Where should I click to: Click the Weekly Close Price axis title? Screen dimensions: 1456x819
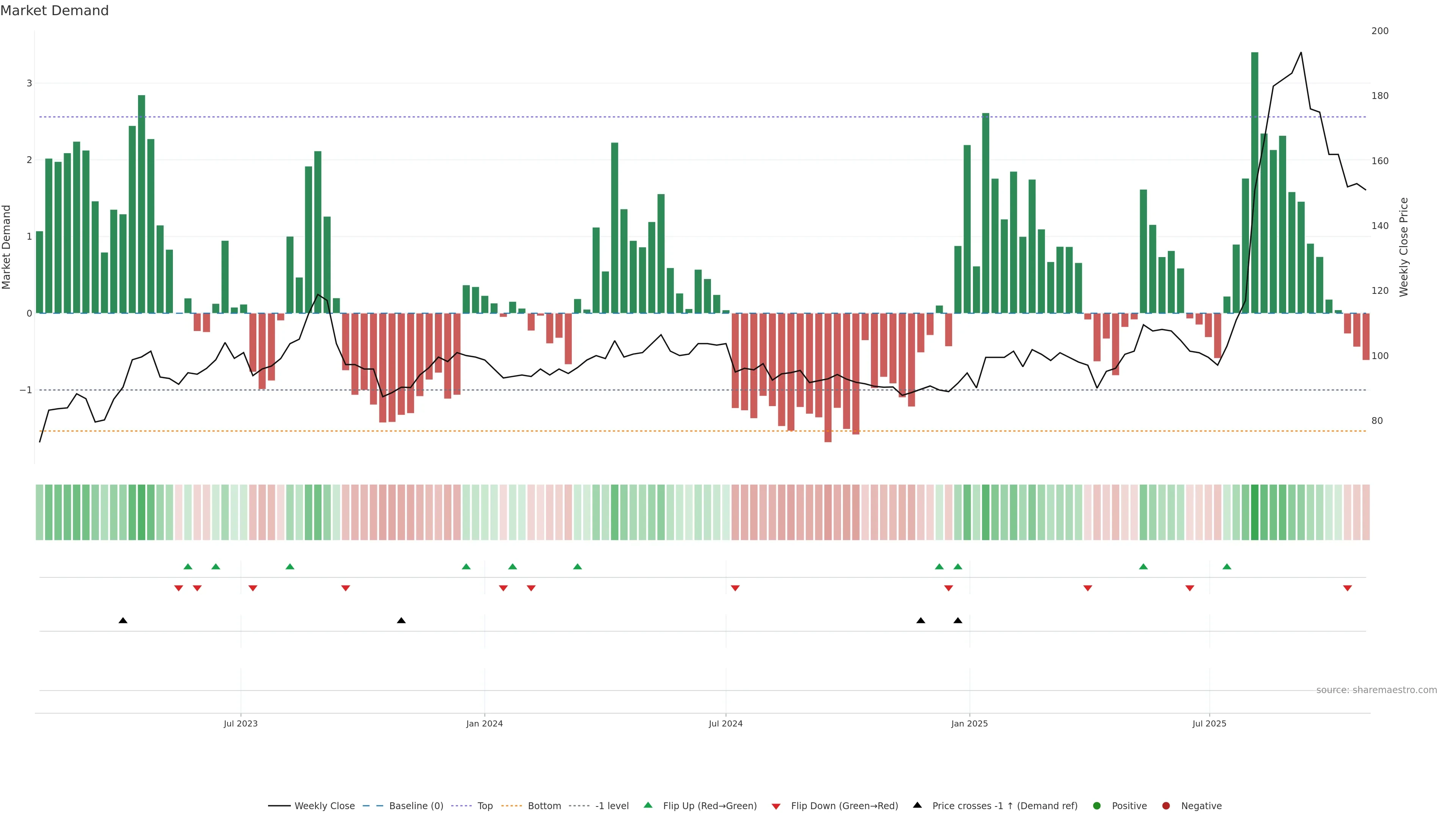tap(1404, 247)
